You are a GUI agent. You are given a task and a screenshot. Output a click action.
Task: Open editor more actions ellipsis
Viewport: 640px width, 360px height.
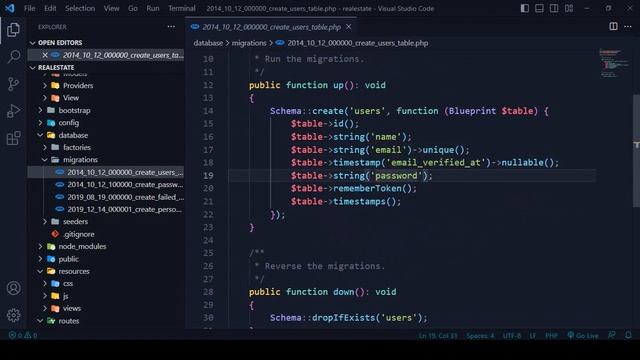(x=628, y=27)
